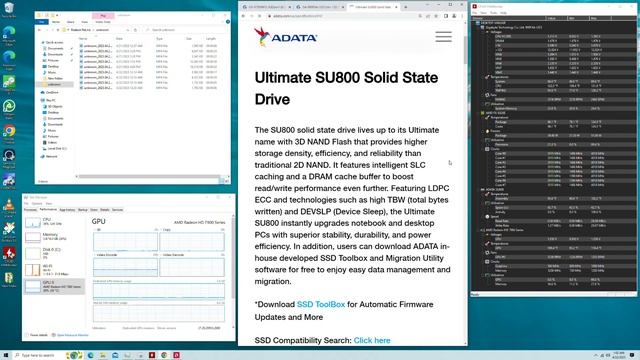Select Quick access in File Explorer

click(54, 42)
